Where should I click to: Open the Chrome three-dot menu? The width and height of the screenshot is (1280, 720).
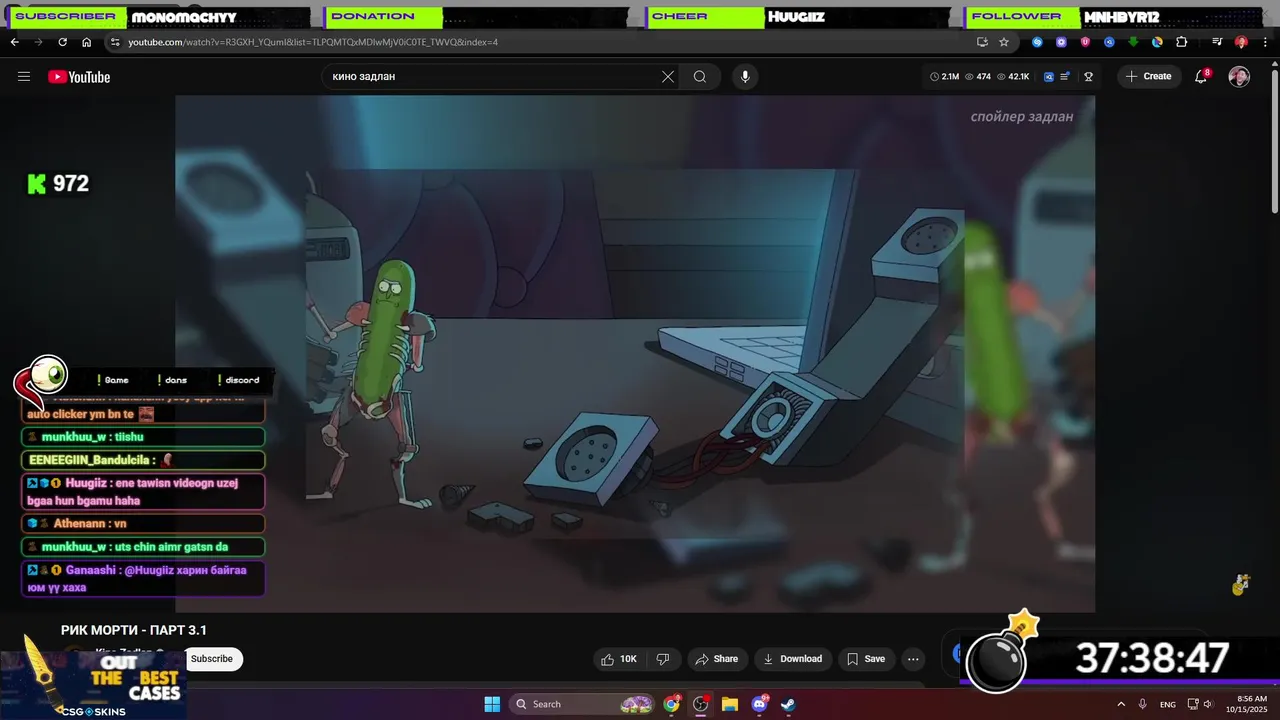point(1265,42)
